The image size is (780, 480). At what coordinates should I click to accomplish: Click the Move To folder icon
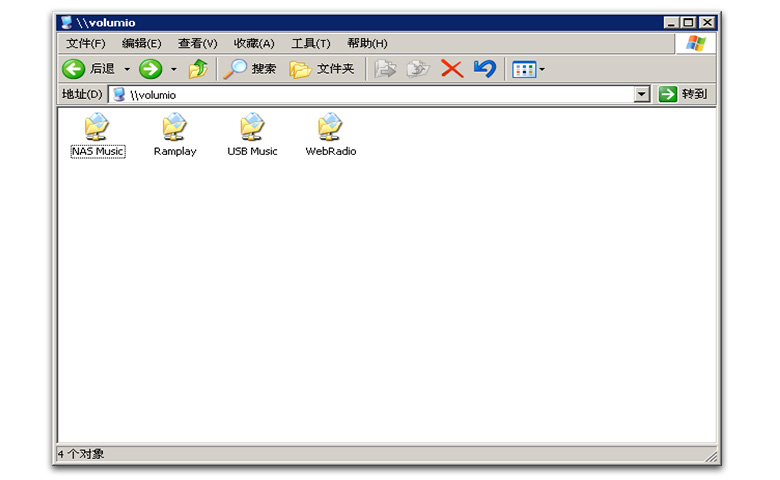[385, 69]
